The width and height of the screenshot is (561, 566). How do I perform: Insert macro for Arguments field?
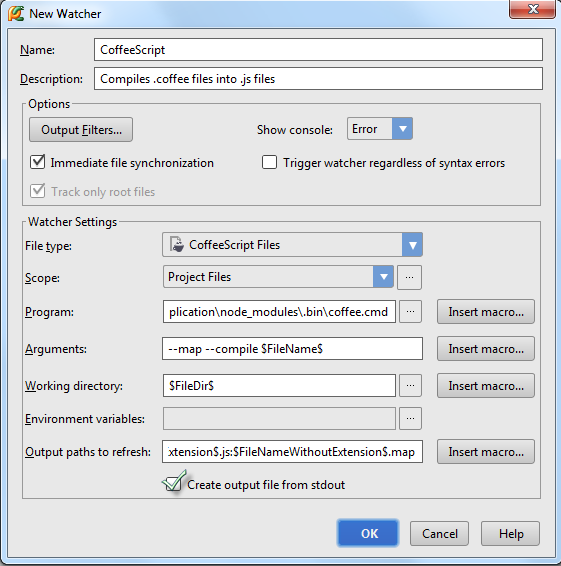coord(486,349)
